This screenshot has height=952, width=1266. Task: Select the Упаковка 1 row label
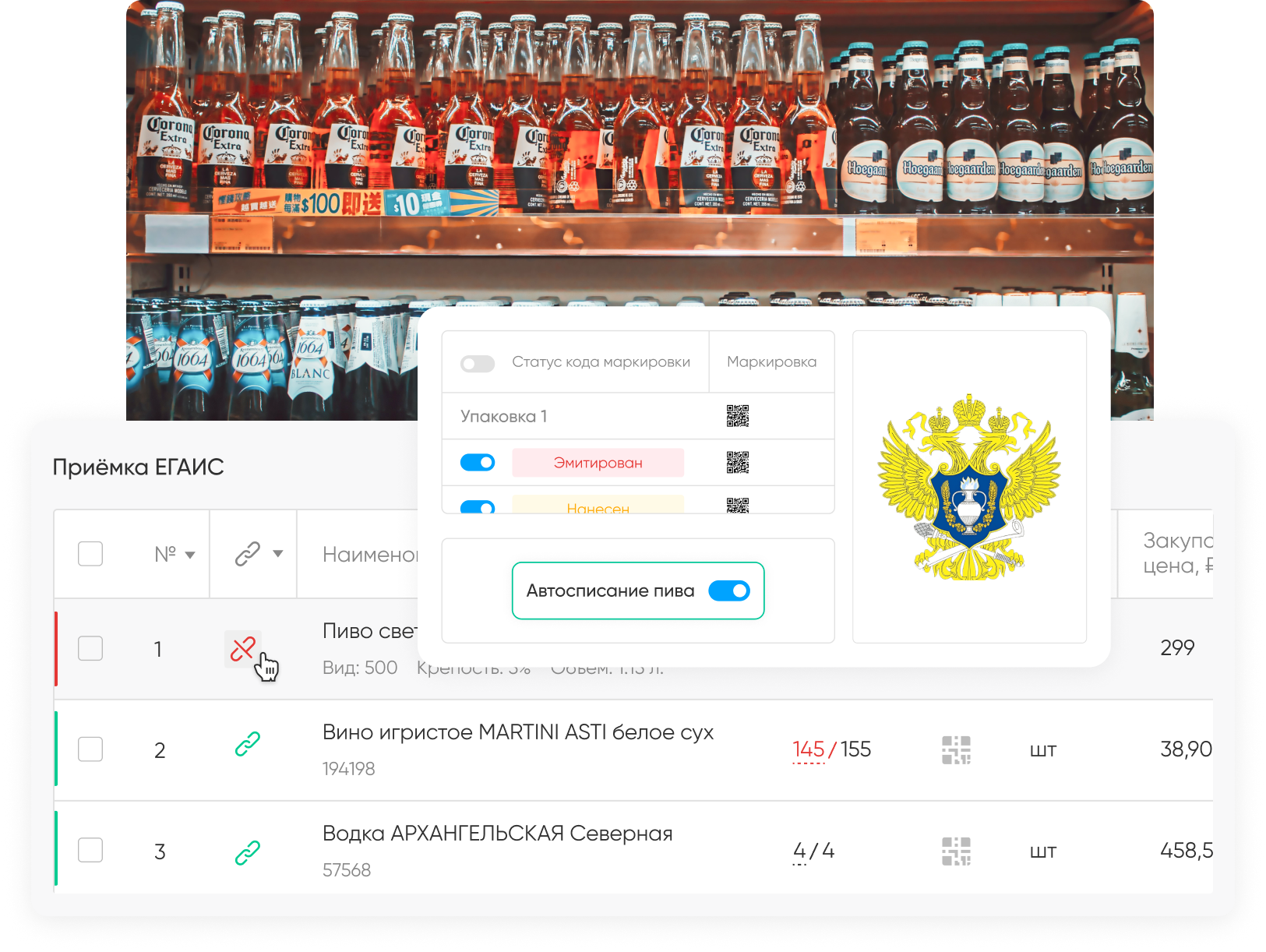(503, 416)
